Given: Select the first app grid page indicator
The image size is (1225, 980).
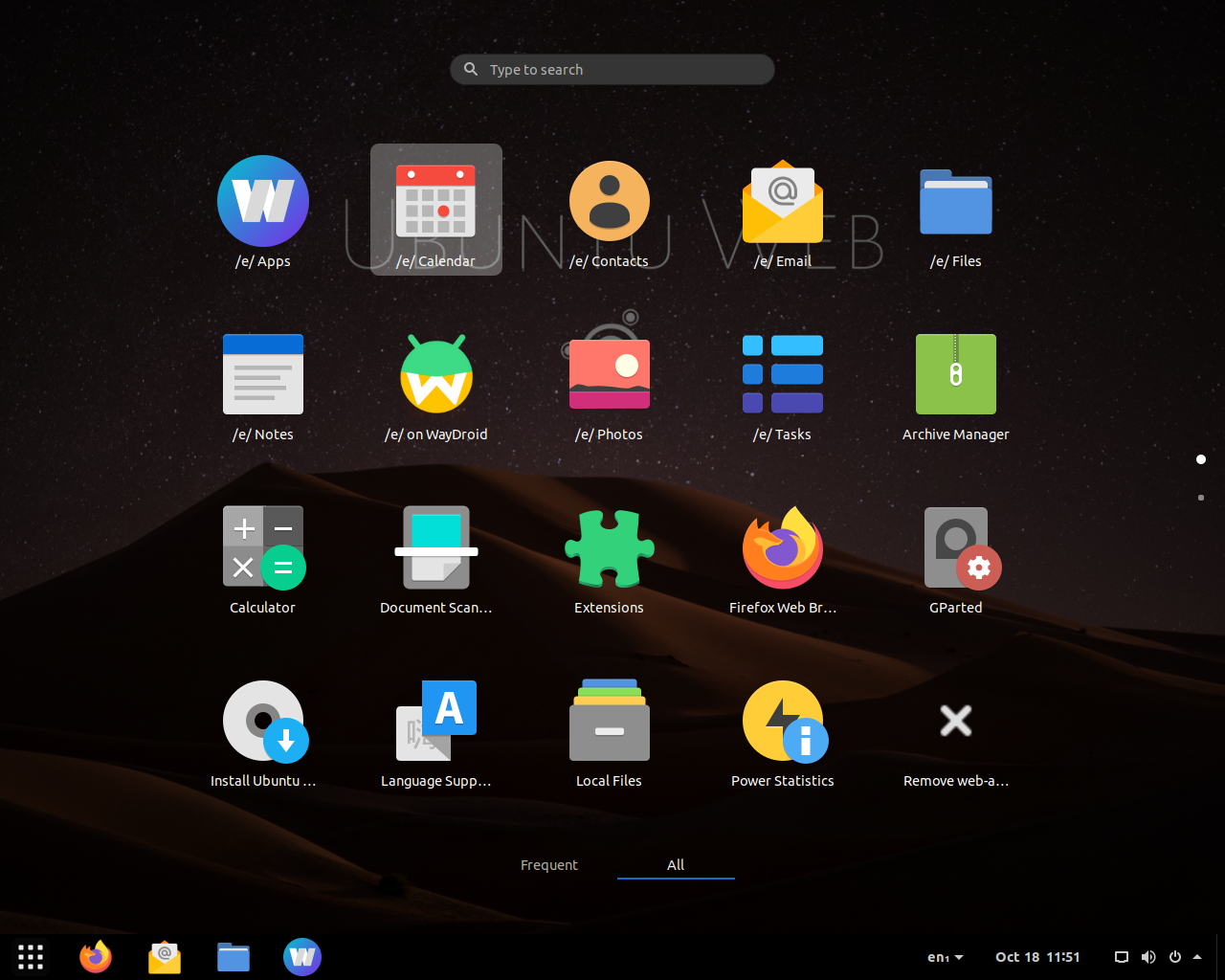Looking at the screenshot, I should [1201, 459].
